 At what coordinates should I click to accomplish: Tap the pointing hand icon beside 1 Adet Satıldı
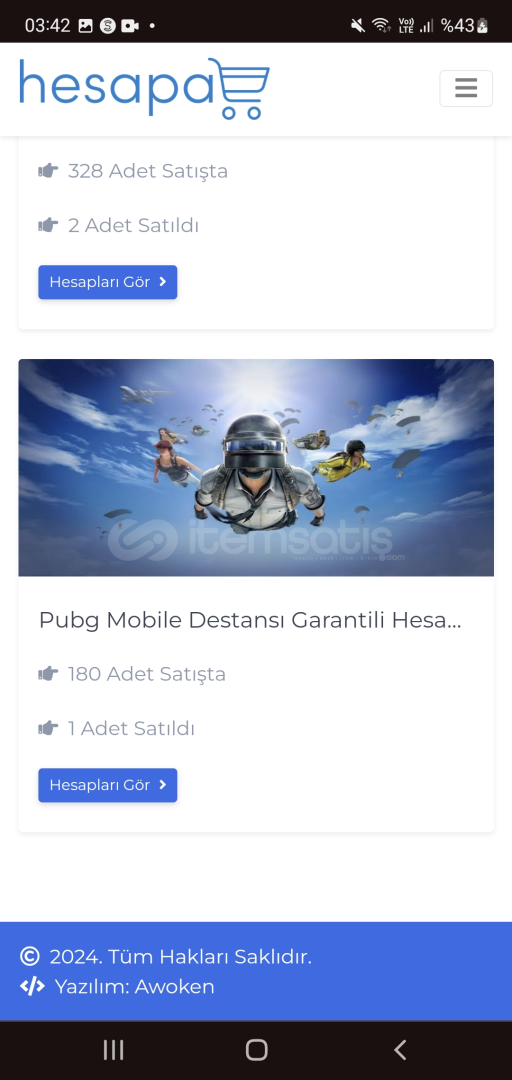(x=48, y=728)
